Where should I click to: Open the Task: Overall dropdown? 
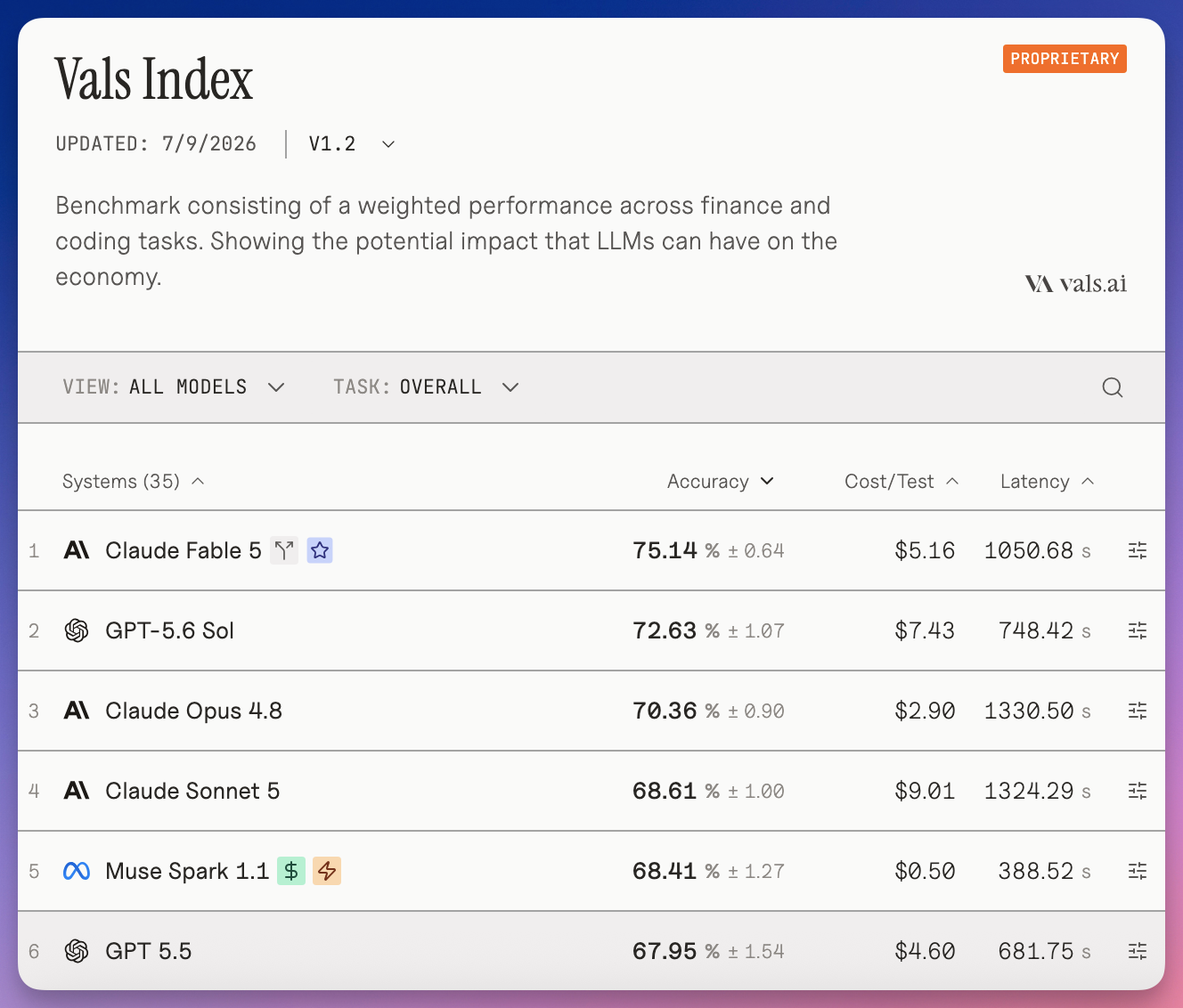tap(426, 387)
